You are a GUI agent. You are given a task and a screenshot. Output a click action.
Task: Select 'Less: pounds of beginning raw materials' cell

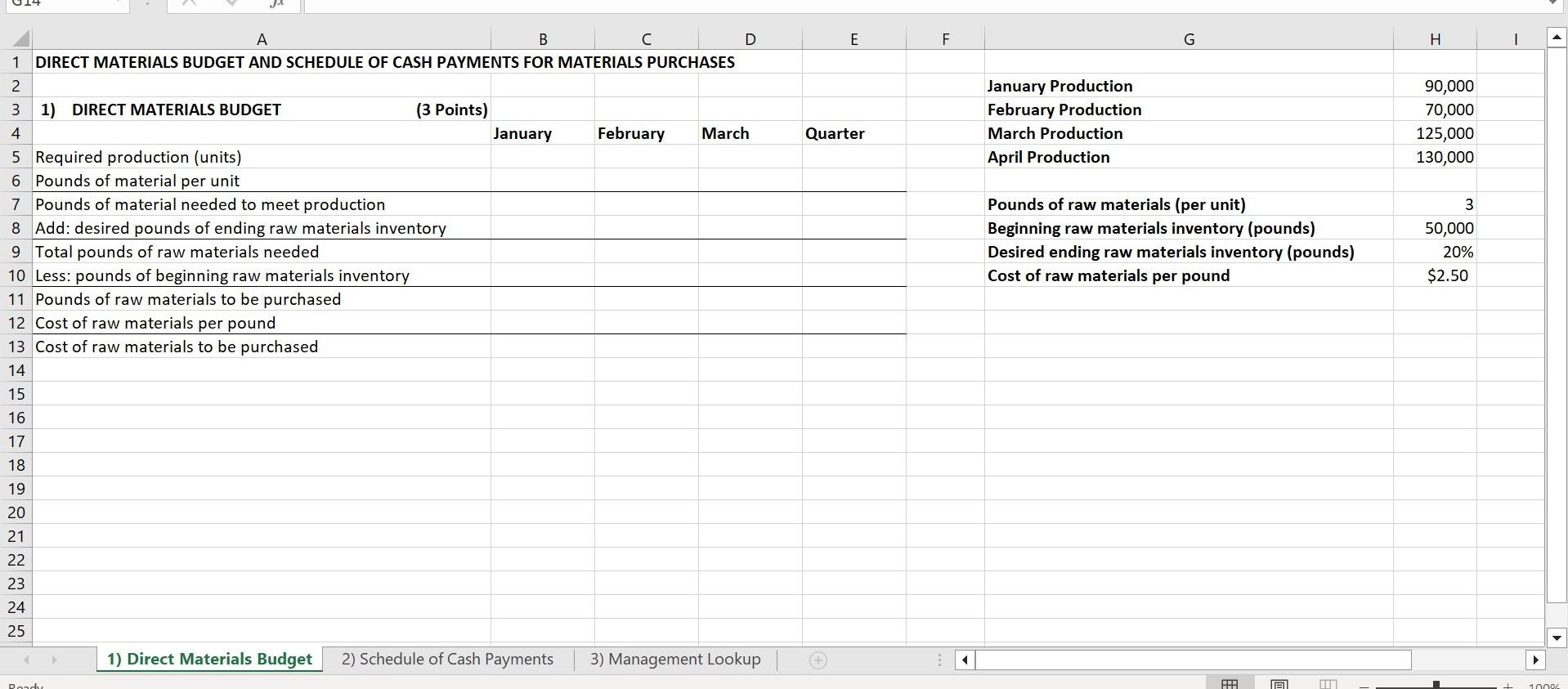[x=262, y=275]
